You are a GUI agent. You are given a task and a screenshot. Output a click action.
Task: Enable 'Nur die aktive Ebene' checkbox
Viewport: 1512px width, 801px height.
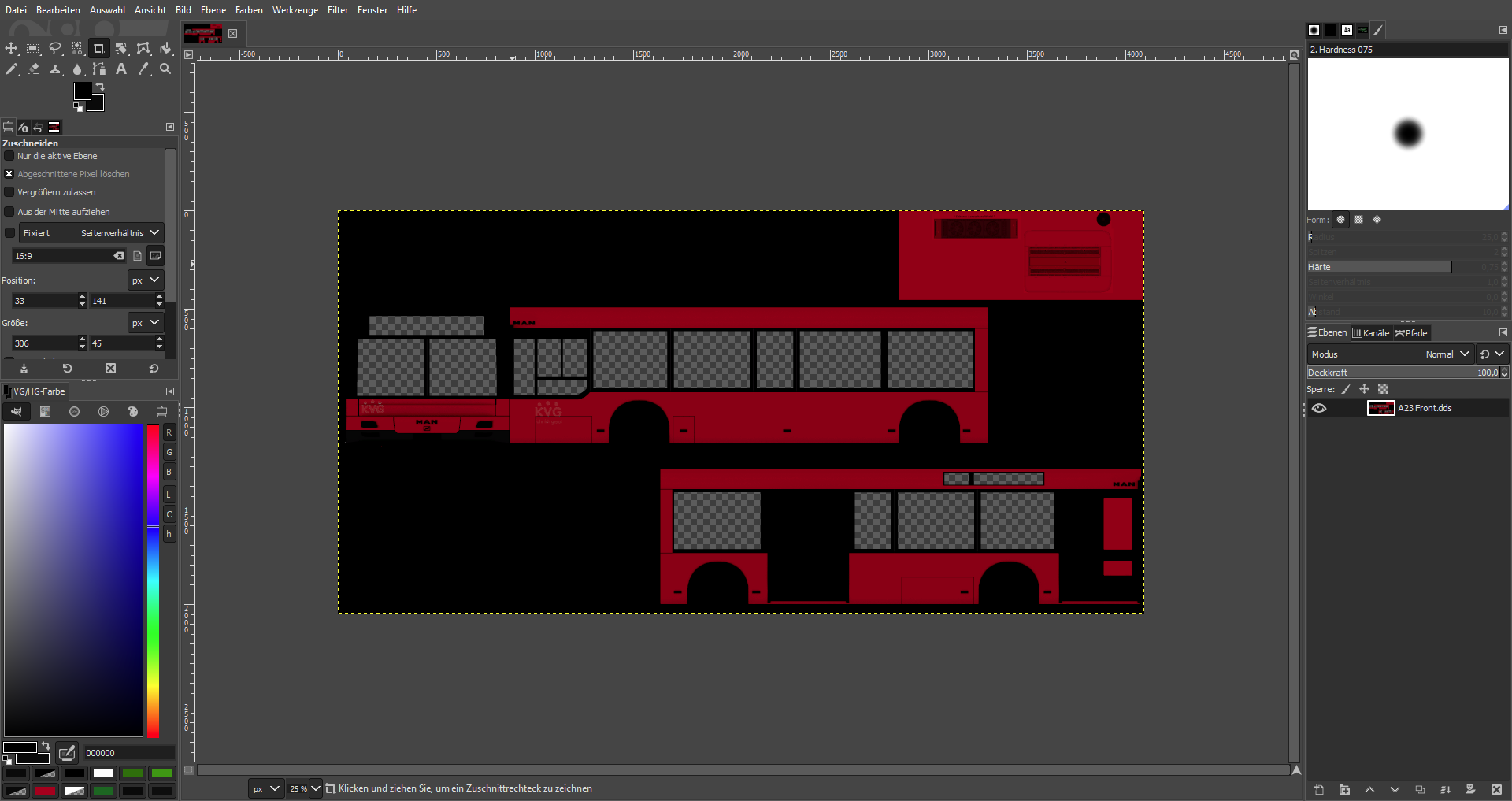pos(9,156)
